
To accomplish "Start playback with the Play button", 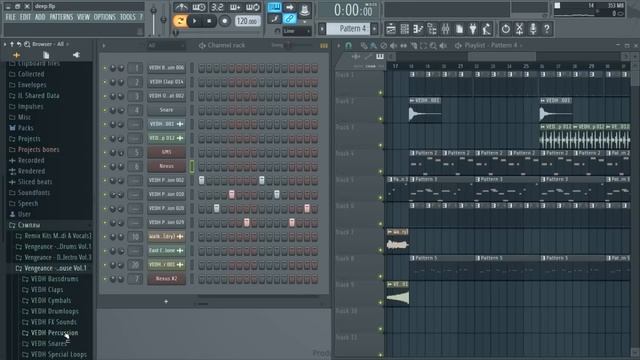I will point(195,21).
